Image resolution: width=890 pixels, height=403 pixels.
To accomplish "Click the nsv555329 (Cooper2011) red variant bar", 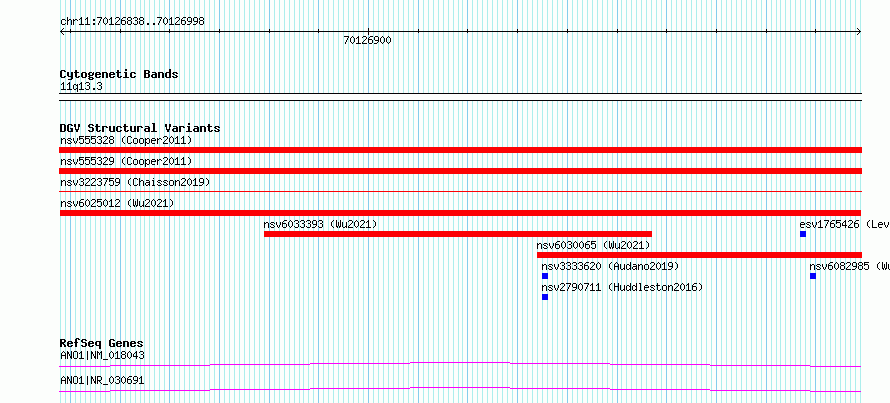I will click(x=460, y=171).
